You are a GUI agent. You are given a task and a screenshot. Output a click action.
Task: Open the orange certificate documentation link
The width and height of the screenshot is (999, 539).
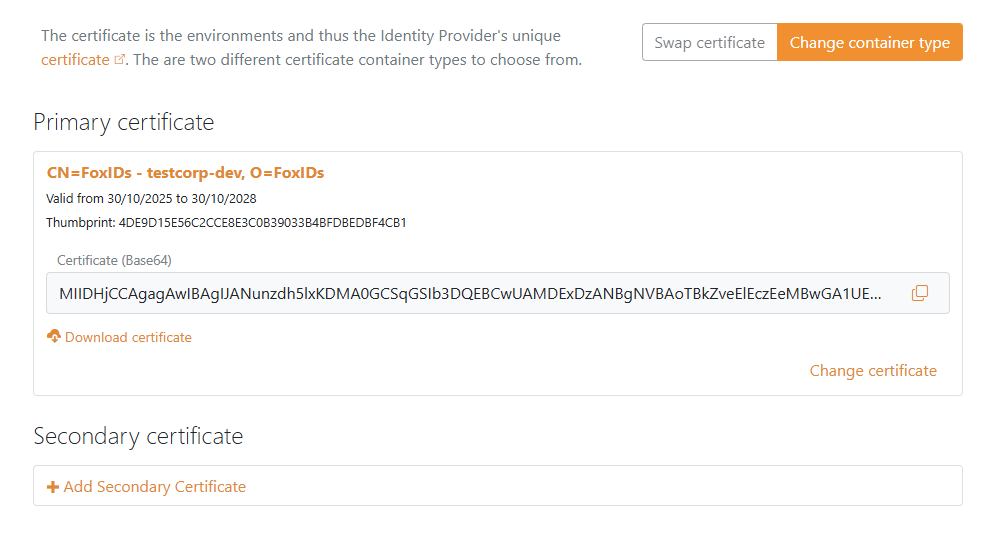75,60
